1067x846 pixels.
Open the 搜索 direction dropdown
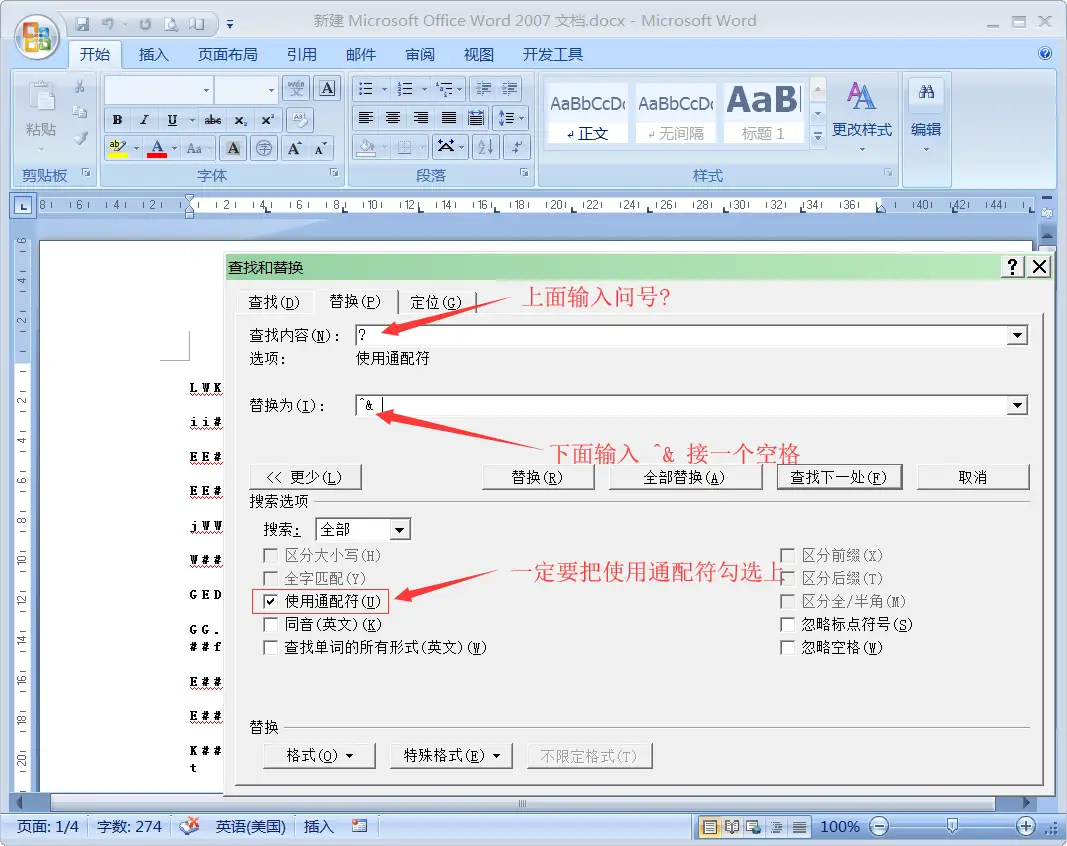tap(400, 530)
